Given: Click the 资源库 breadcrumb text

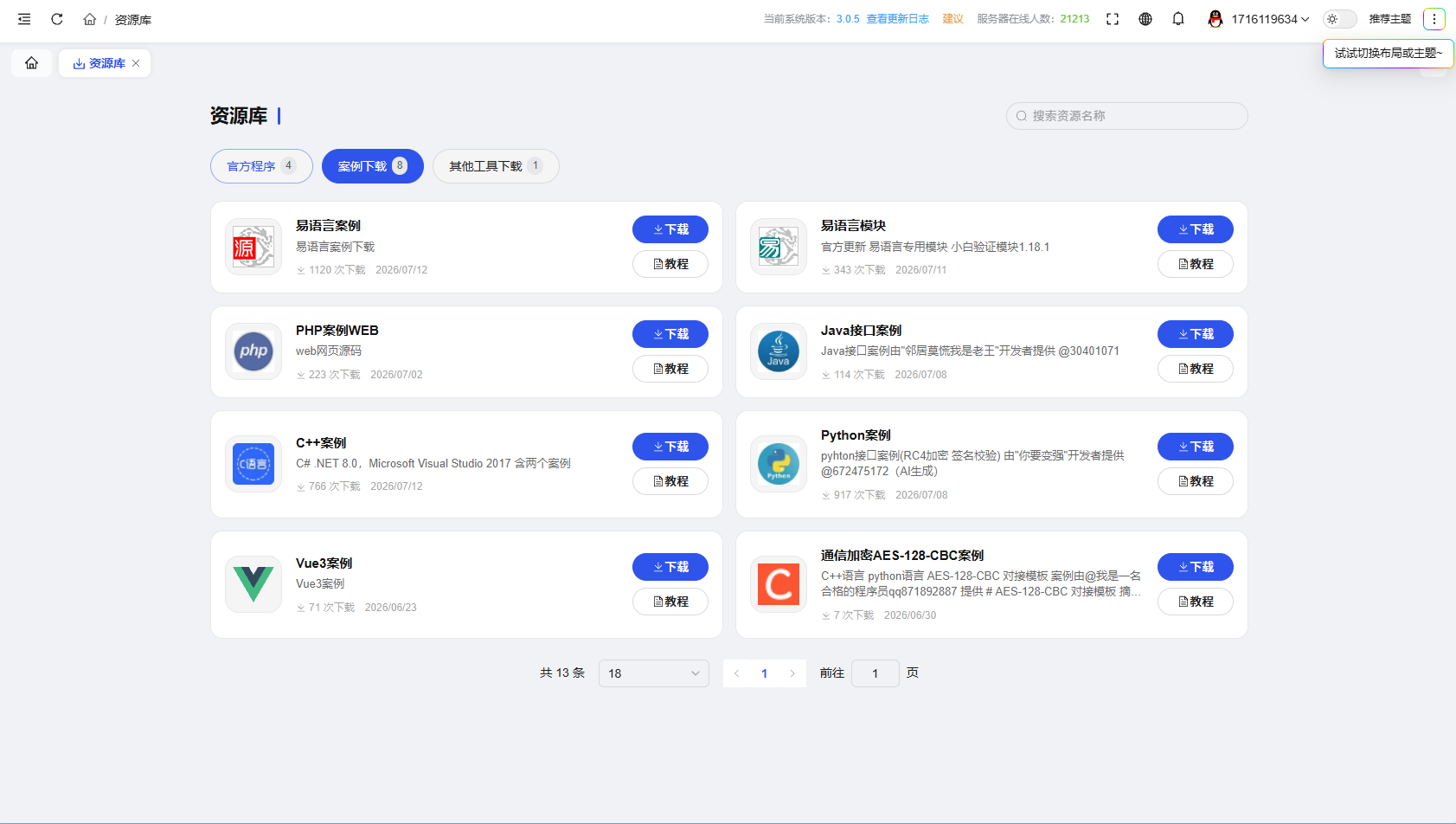Looking at the screenshot, I should coord(133,19).
